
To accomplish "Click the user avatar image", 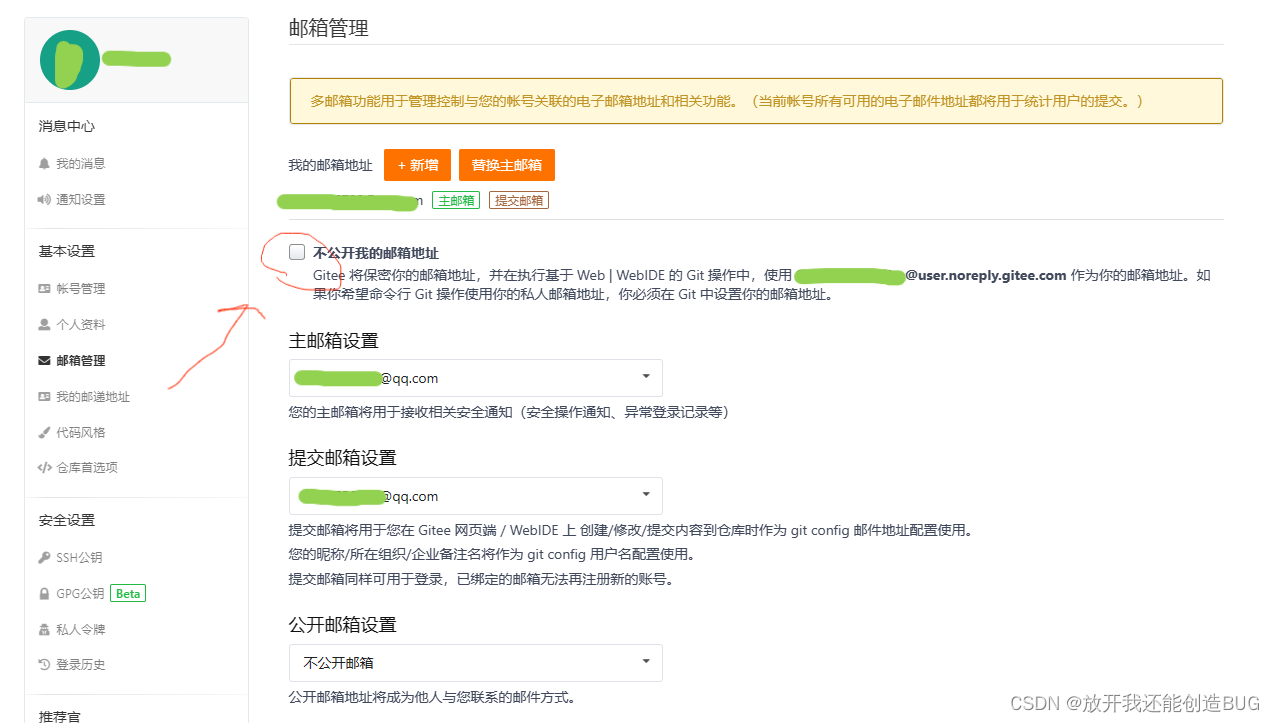I will coord(70,60).
